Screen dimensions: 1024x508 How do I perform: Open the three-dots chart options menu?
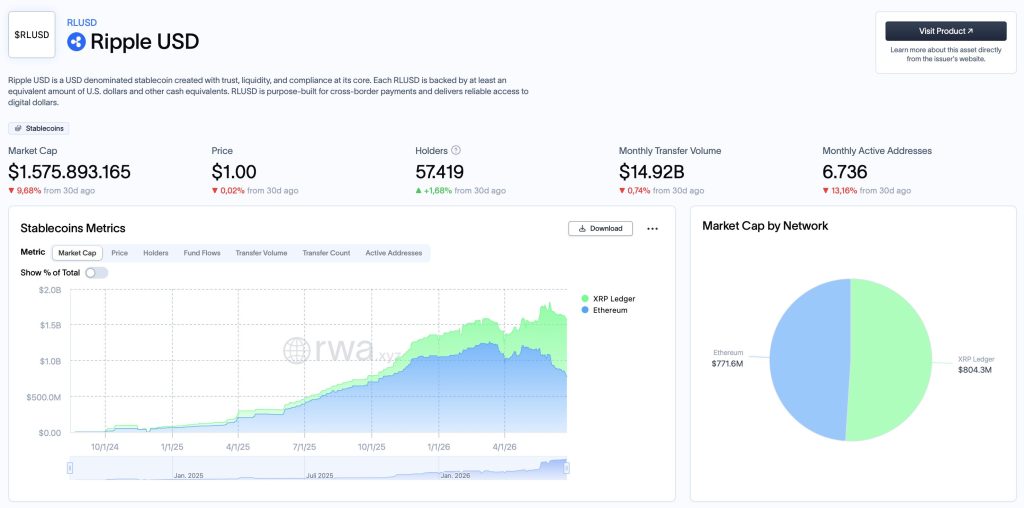[x=652, y=229]
